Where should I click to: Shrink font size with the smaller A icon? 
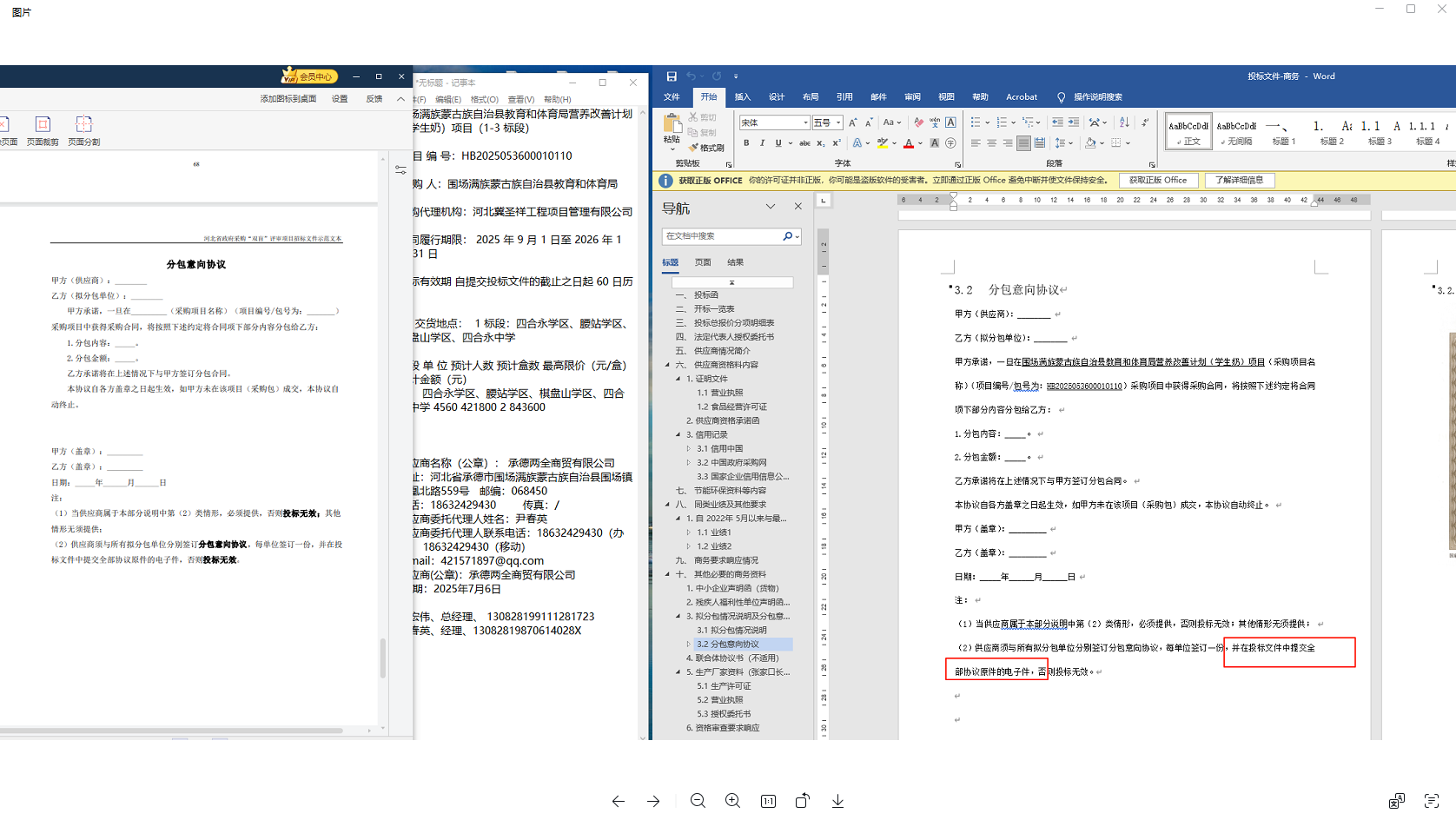(x=869, y=123)
